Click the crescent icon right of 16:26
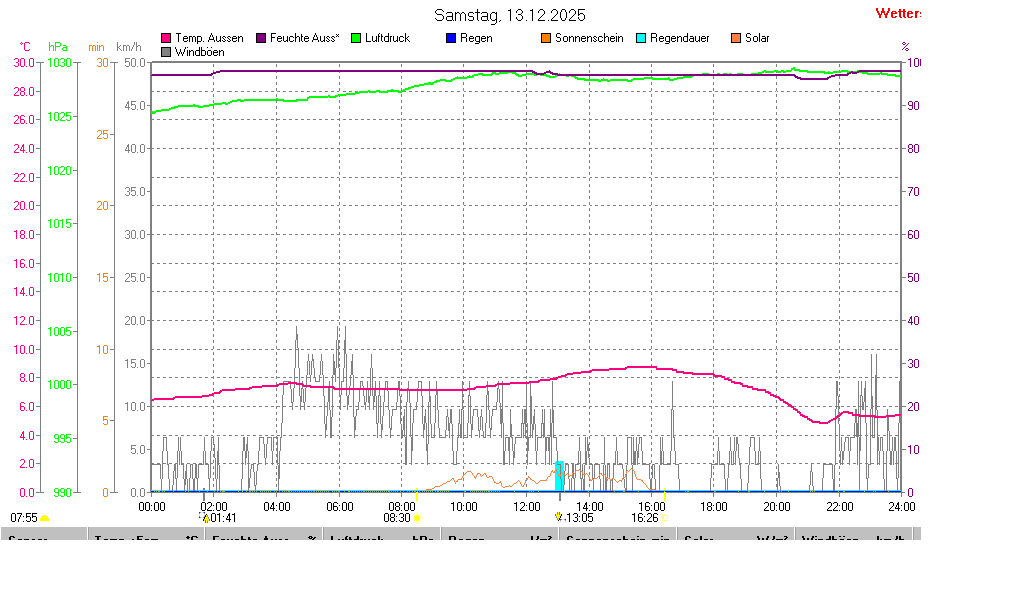The height and width of the screenshot is (608, 1024). pyautogui.click(x=664, y=518)
